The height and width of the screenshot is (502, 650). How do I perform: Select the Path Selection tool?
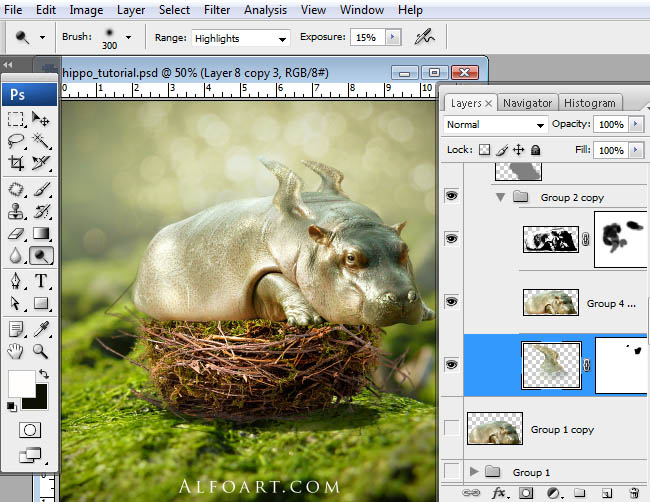click(x=16, y=303)
